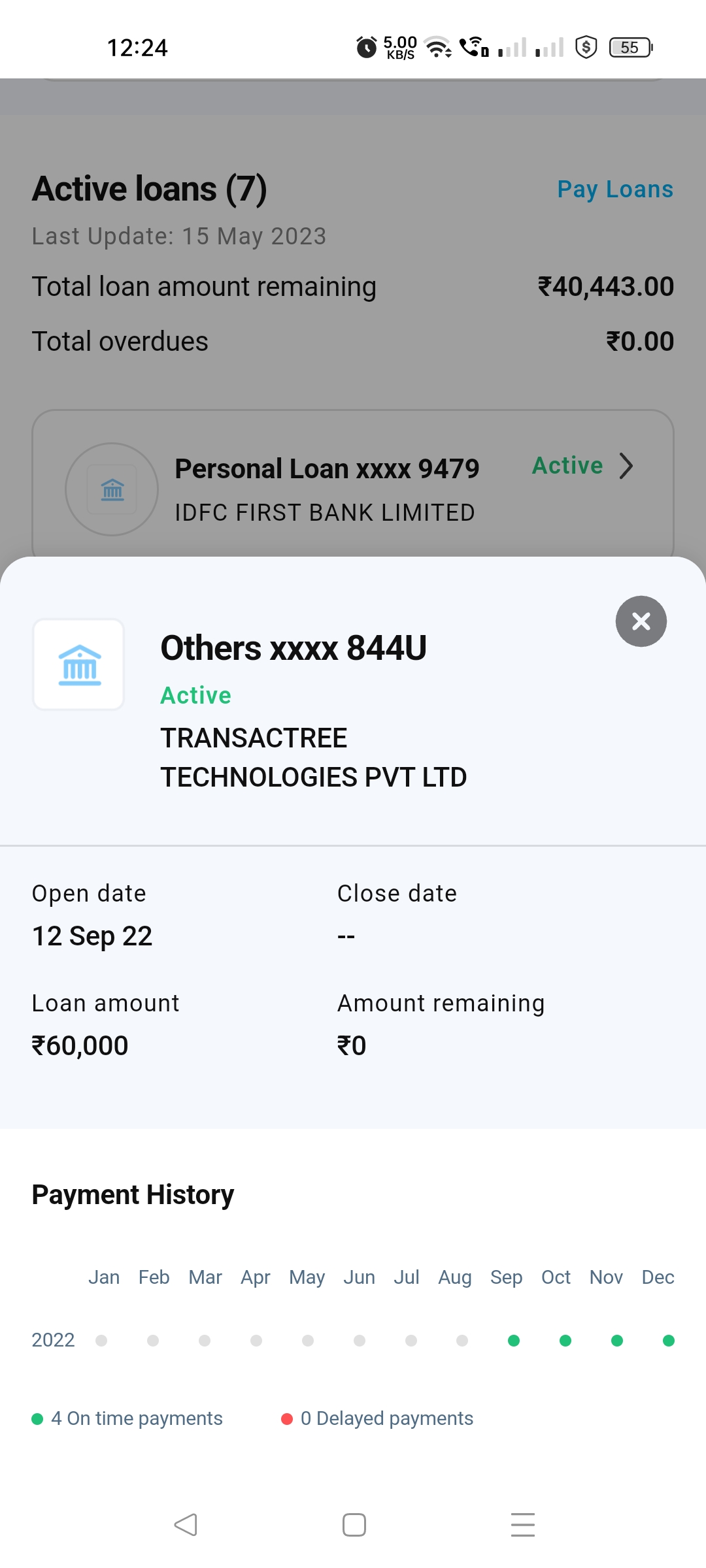Tap the alarm icon in status bar
The height and width of the screenshot is (1568, 706).
(x=367, y=47)
